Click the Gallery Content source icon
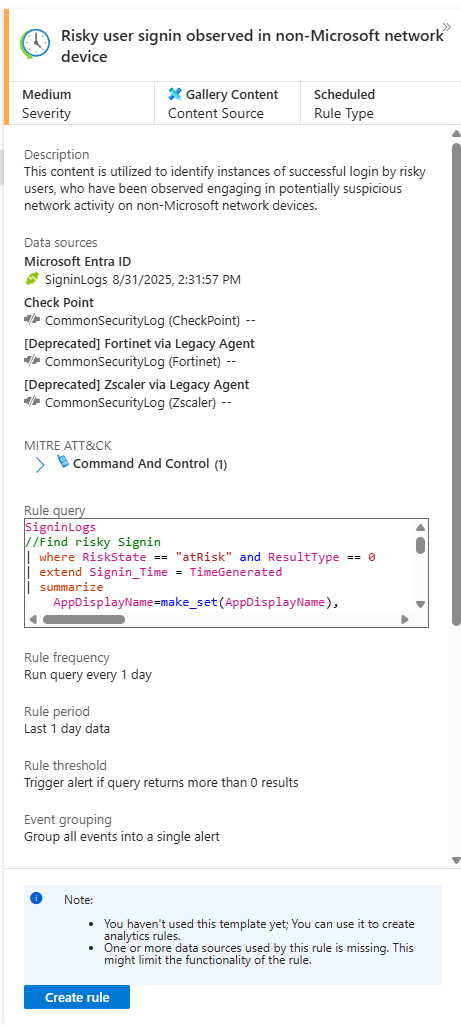 pos(175,94)
